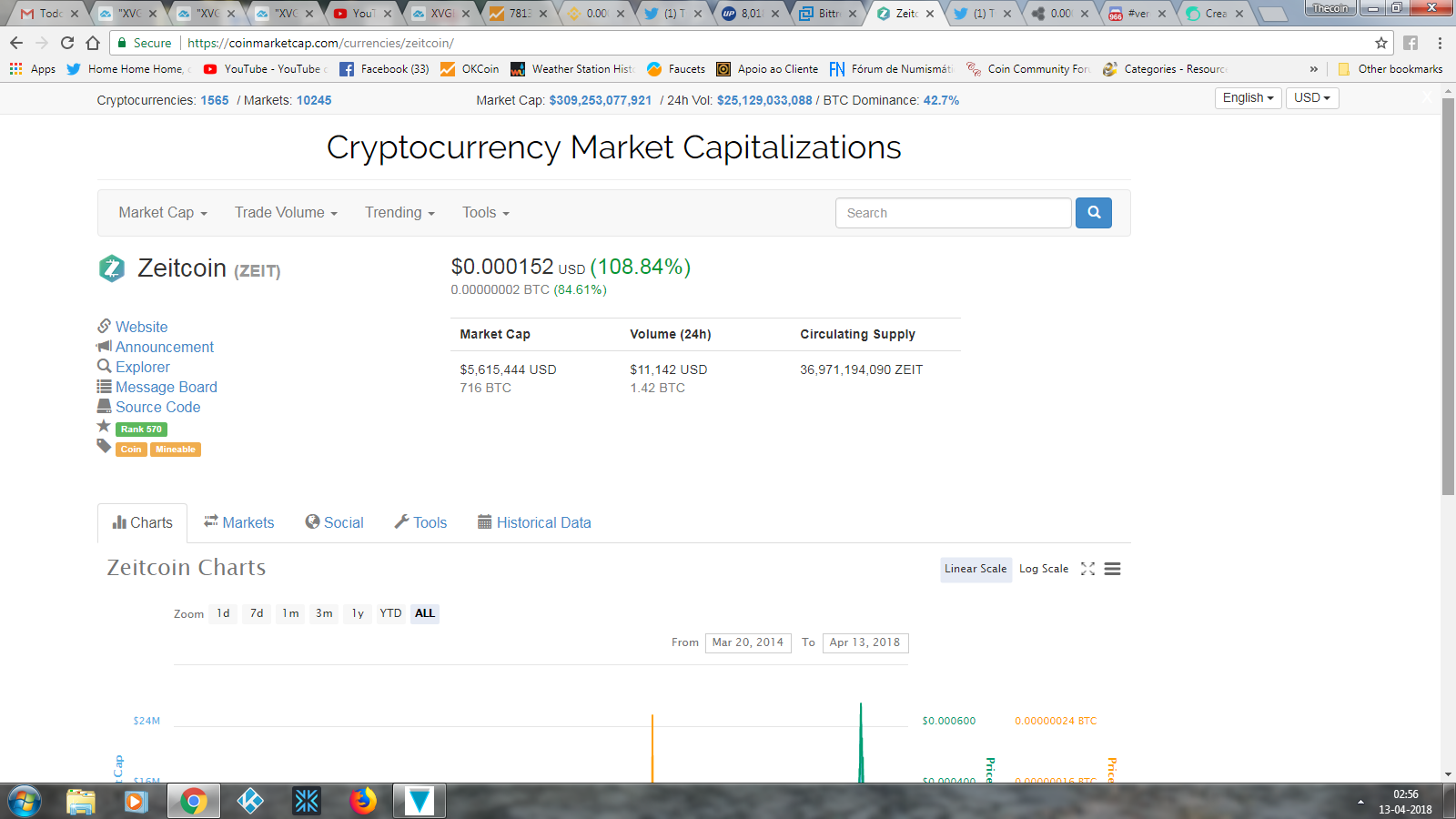
Task: Open File Explorer from taskbar
Action: click(x=81, y=801)
